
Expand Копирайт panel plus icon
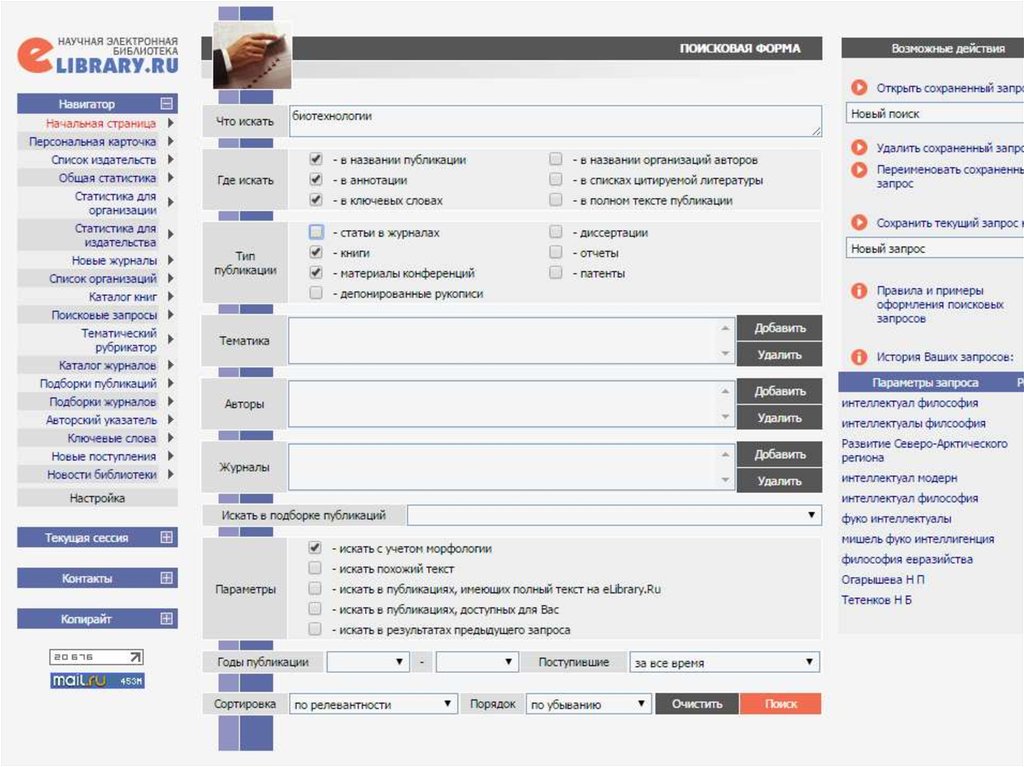(x=167, y=618)
